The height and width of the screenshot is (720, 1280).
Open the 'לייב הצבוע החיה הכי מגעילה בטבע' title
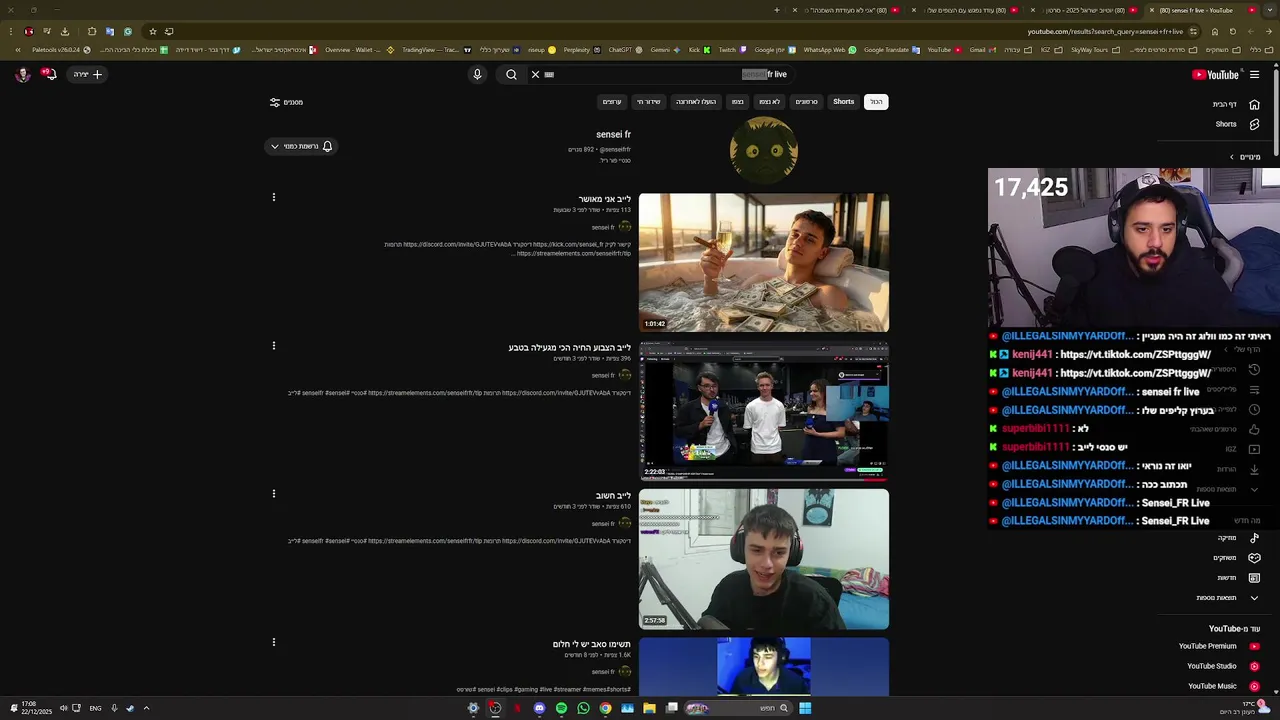coord(569,348)
